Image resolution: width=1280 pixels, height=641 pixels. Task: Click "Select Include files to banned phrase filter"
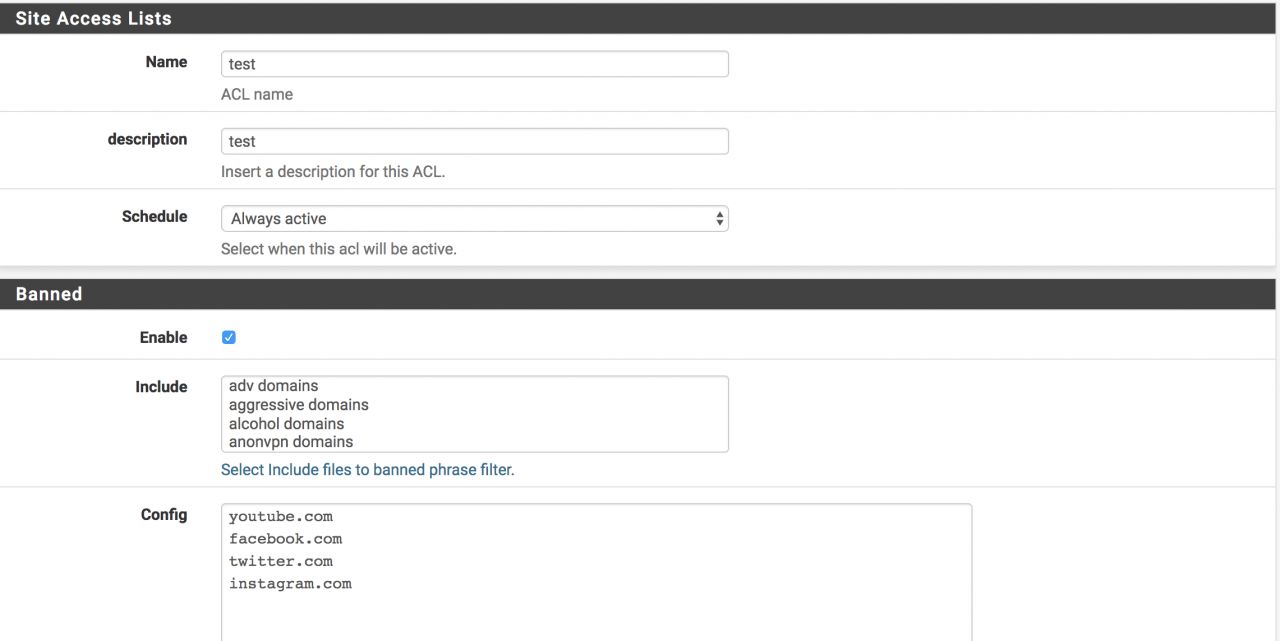[367, 469]
